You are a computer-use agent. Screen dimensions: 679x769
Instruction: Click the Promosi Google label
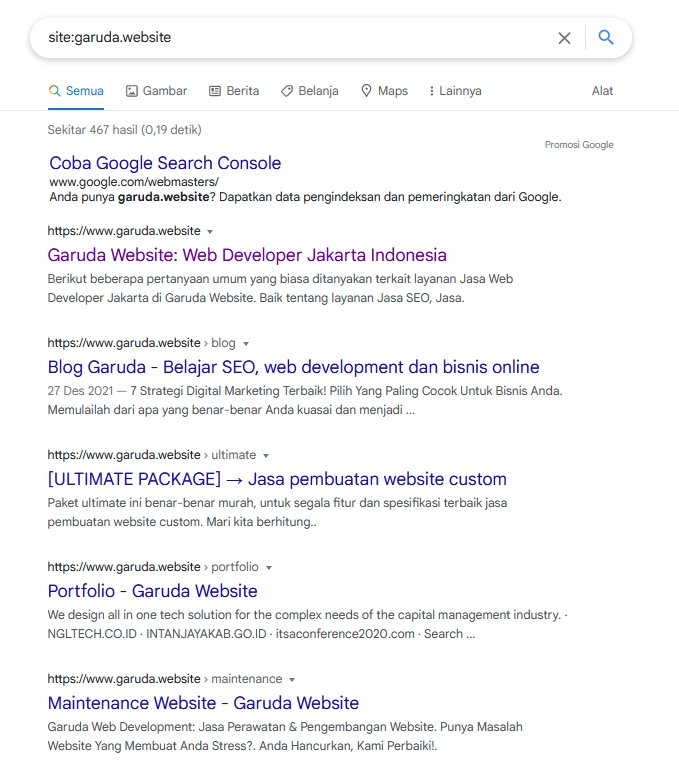pyautogui.click(x=579, y=145)
